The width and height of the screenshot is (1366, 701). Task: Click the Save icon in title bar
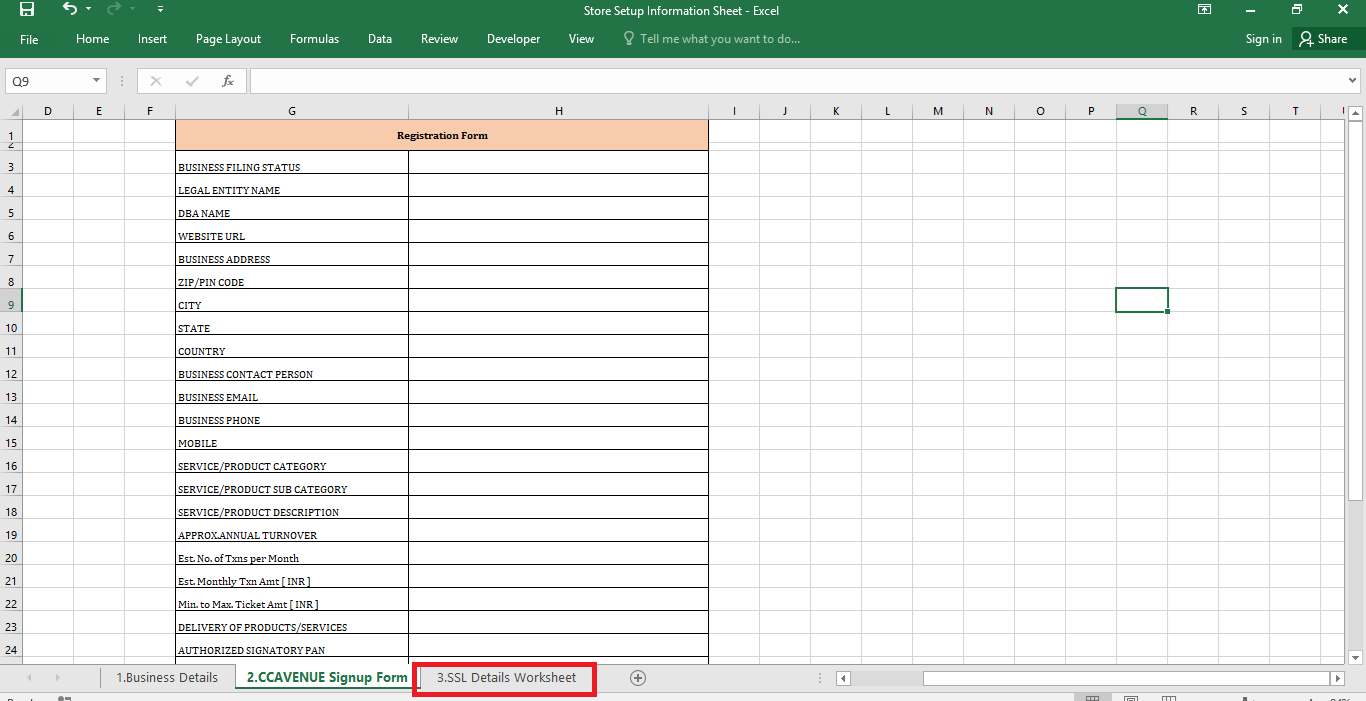27,10
